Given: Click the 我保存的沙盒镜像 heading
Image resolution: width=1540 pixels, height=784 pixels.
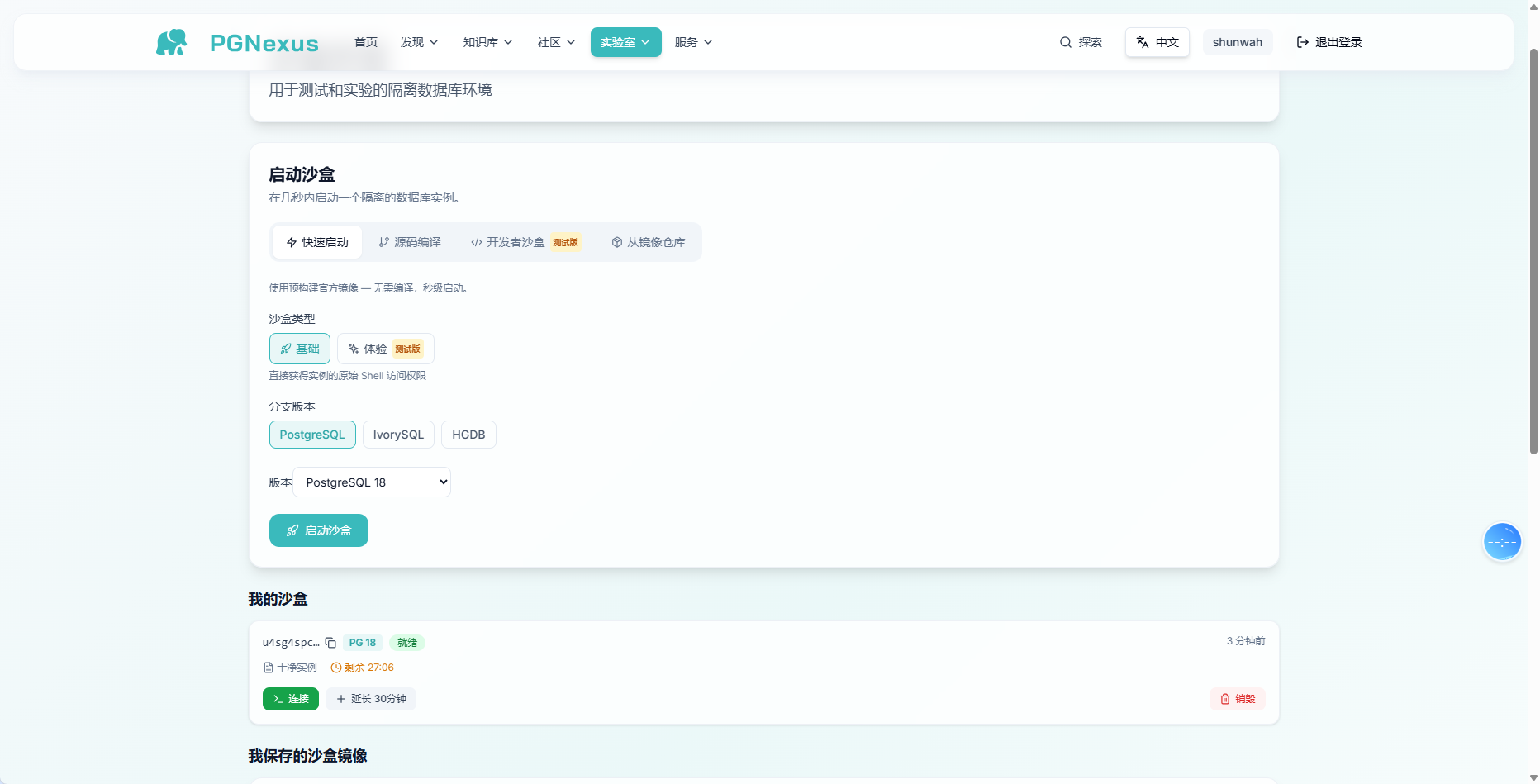Looking at the screenshot, I should tap(308, 756).
